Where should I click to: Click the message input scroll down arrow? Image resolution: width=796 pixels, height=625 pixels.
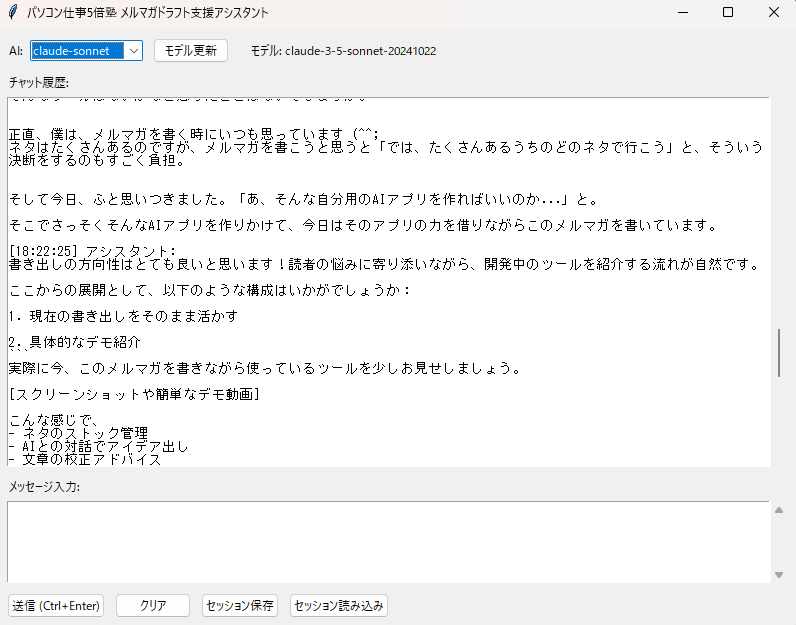pyautogui.click(x=779, y=575)
